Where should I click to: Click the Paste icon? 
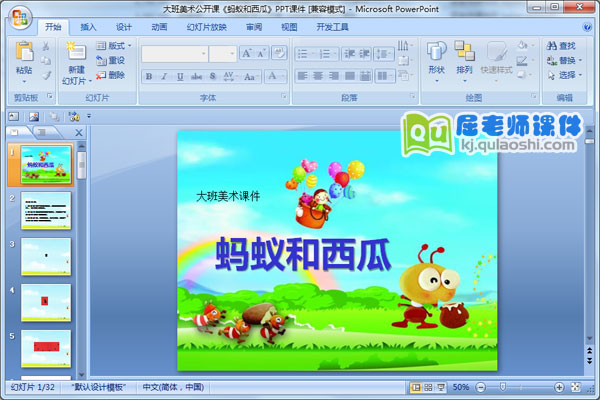24,51
